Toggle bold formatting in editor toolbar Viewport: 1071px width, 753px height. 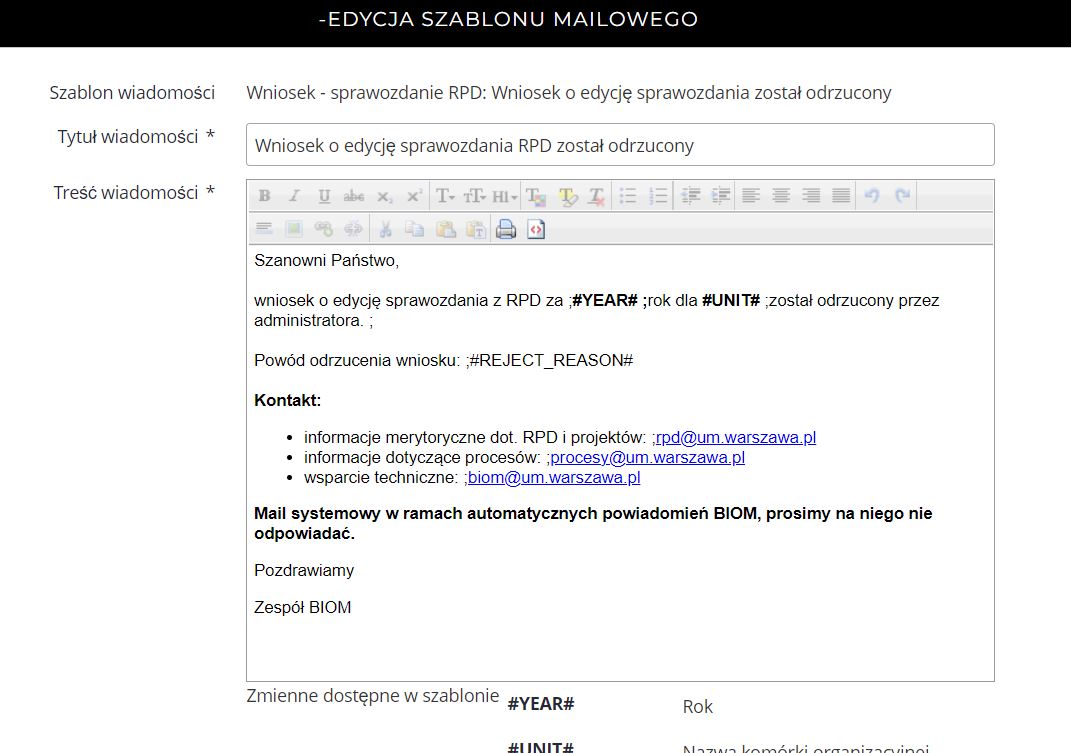(x=265, y=196)
